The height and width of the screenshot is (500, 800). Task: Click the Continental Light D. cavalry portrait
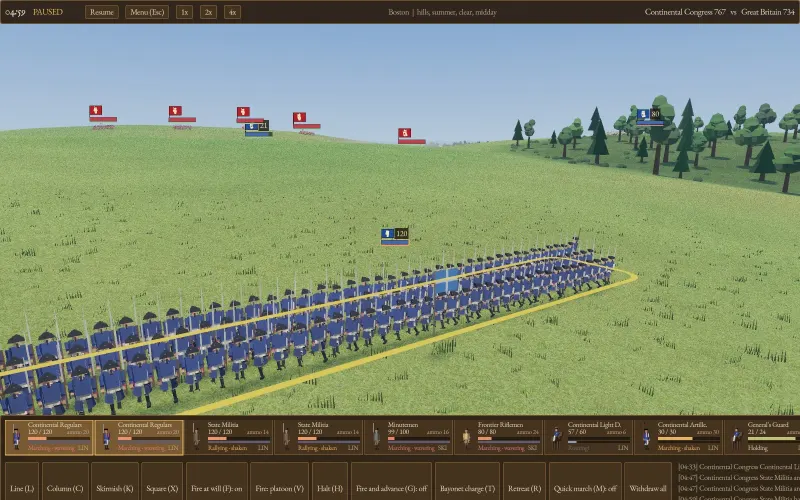[556, 438]
